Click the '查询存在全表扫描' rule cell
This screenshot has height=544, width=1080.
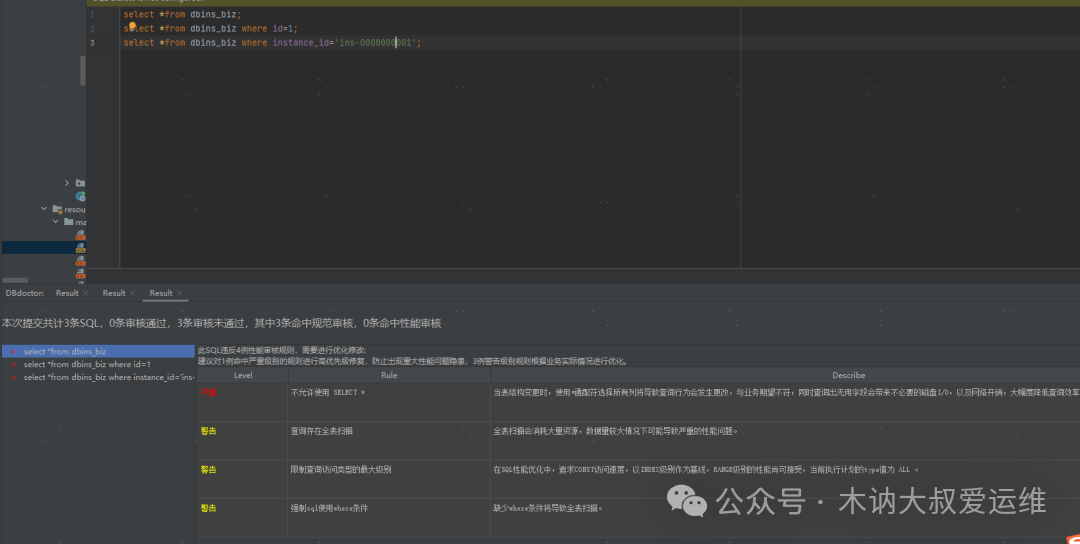point(389,441)
